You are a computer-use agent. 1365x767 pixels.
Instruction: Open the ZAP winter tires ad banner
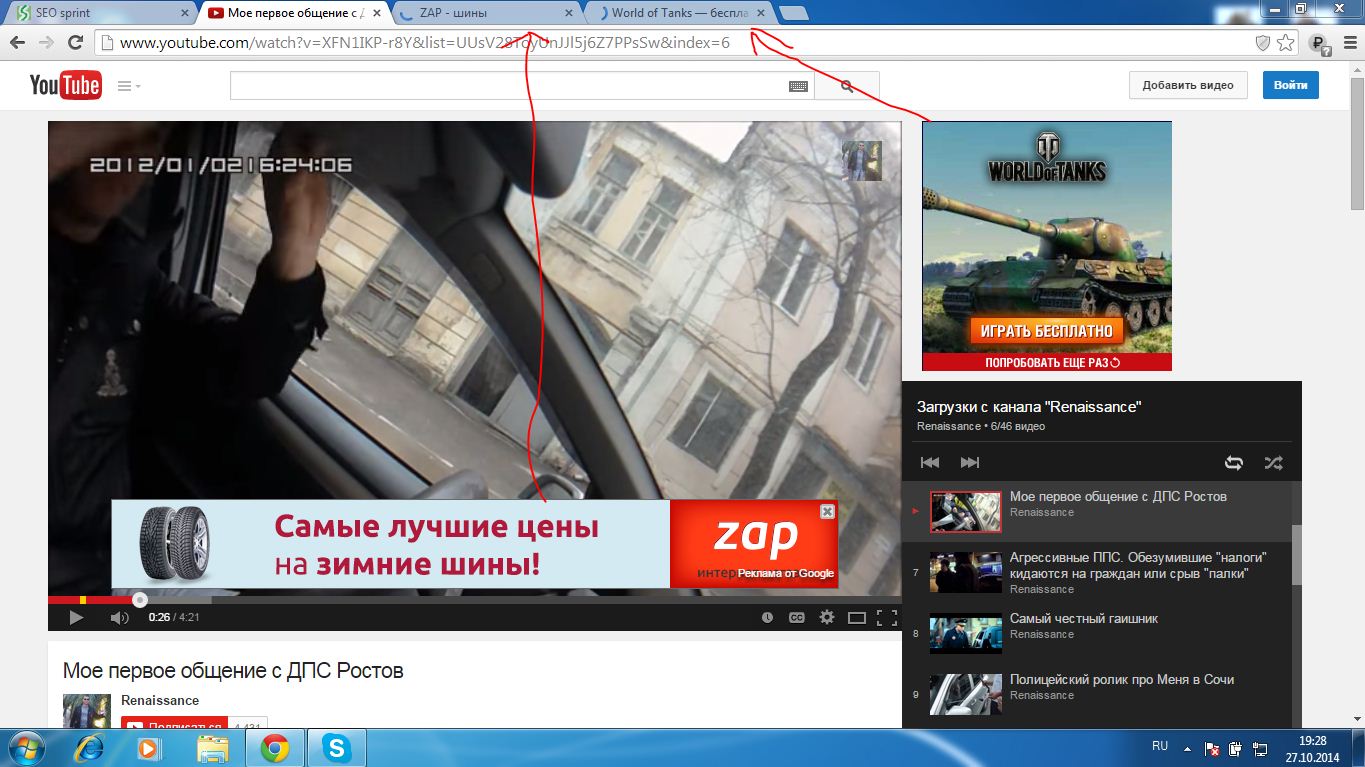(474, 544)
